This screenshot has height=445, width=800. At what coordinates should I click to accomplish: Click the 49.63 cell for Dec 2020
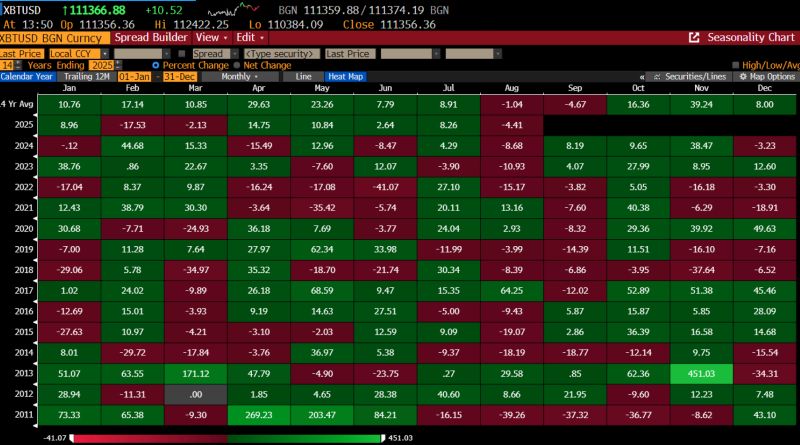pyautogui.click(x=765, y=229)
